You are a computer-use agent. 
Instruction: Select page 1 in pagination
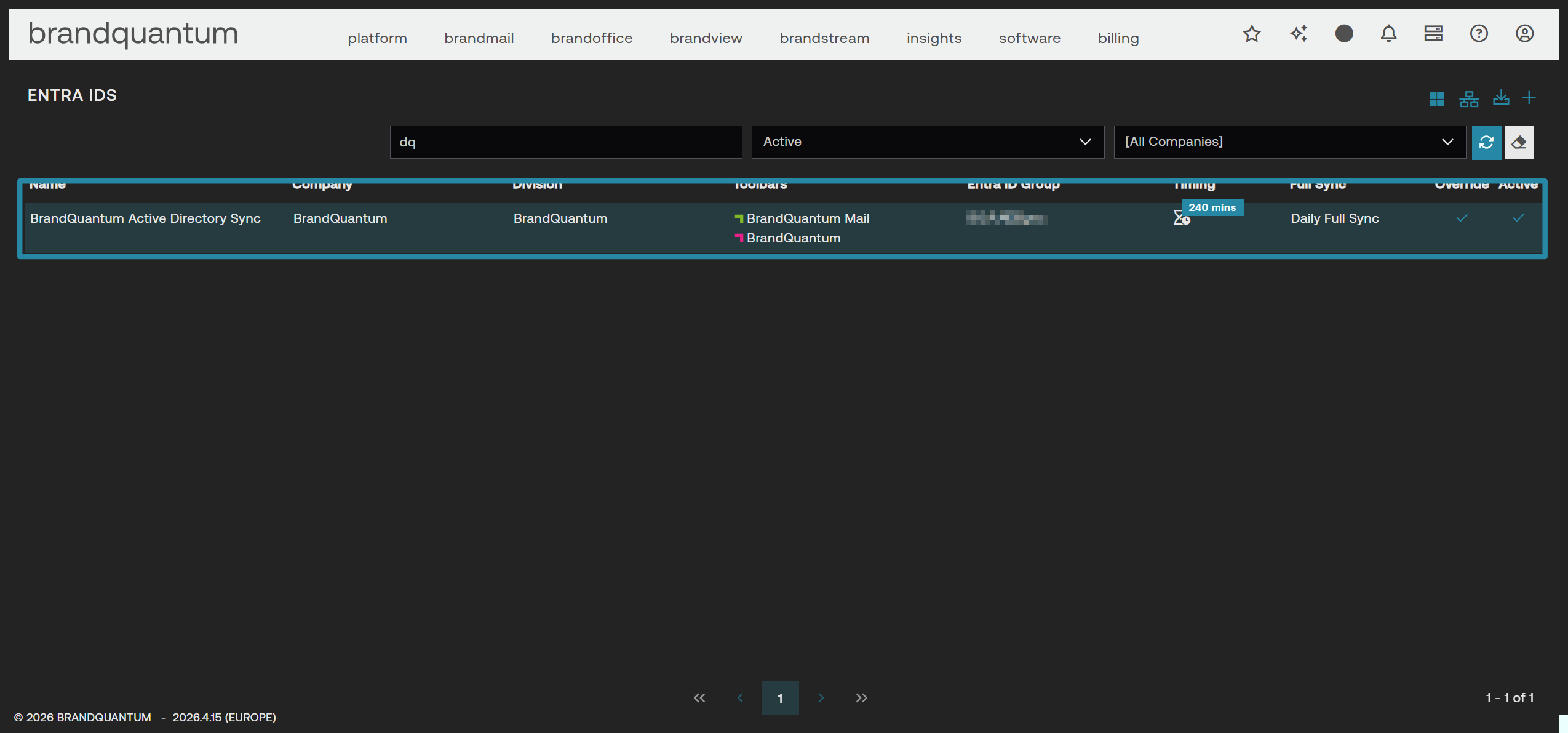(780, 698)
